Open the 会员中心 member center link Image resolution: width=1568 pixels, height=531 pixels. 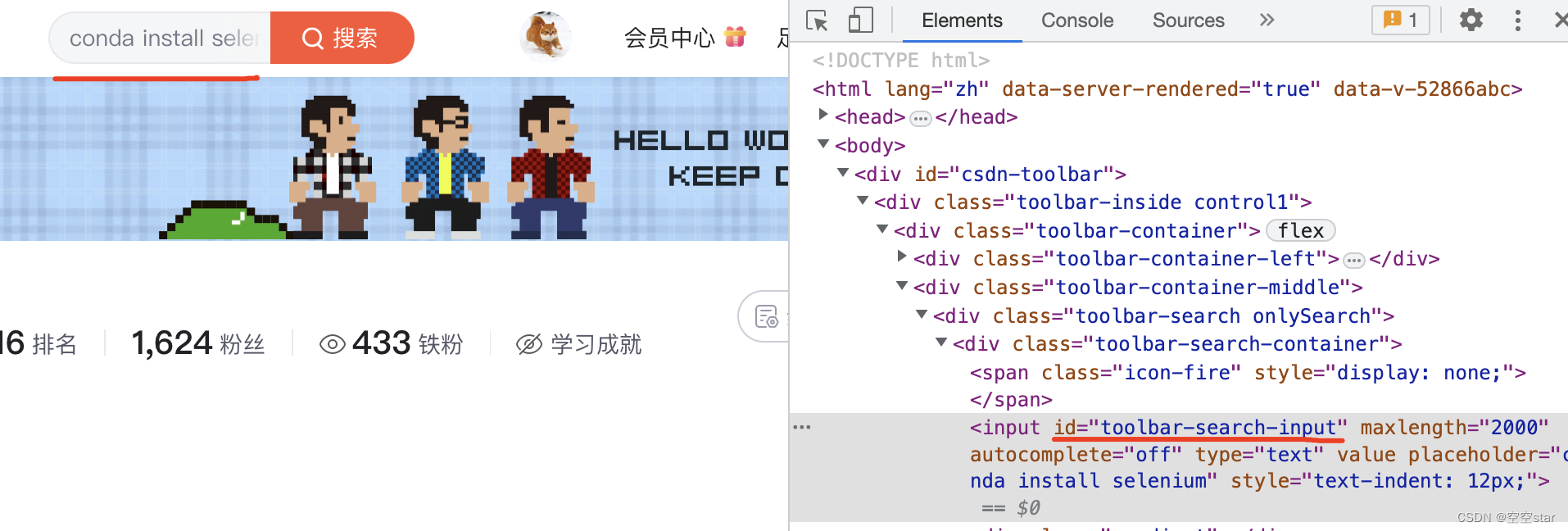pos(669,38)
